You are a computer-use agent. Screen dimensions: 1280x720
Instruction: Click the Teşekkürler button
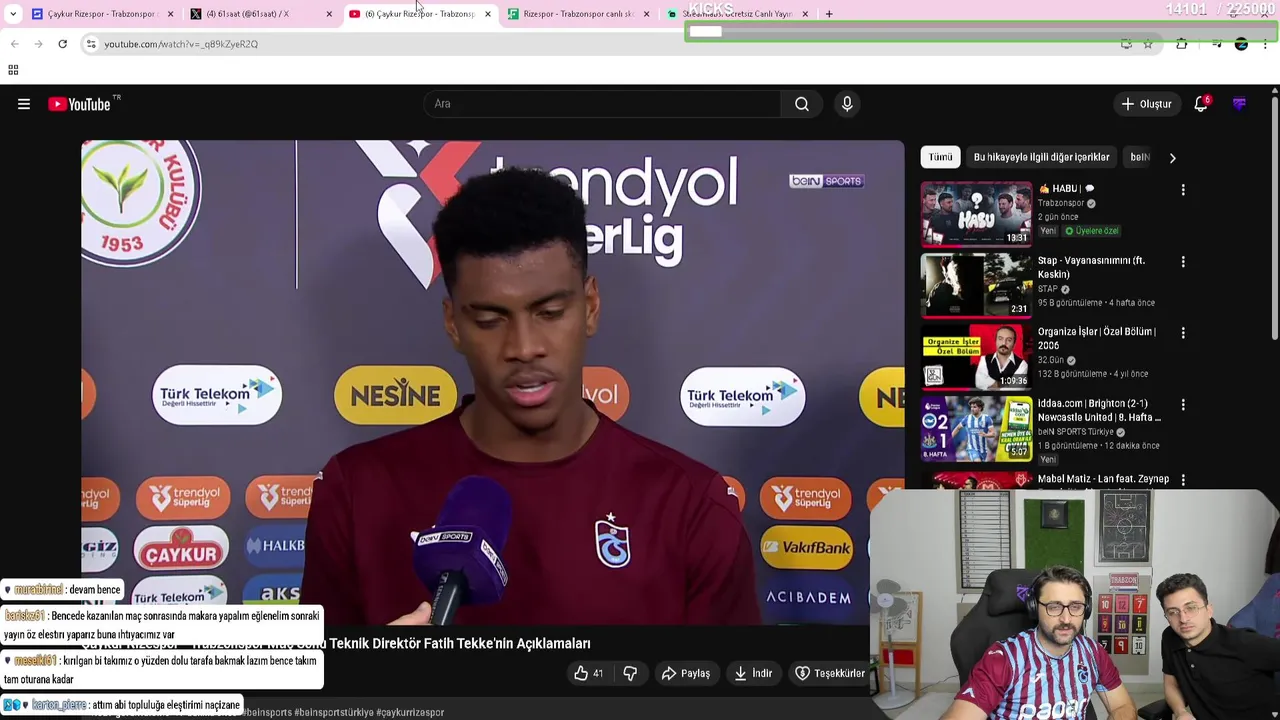(830, 673)
